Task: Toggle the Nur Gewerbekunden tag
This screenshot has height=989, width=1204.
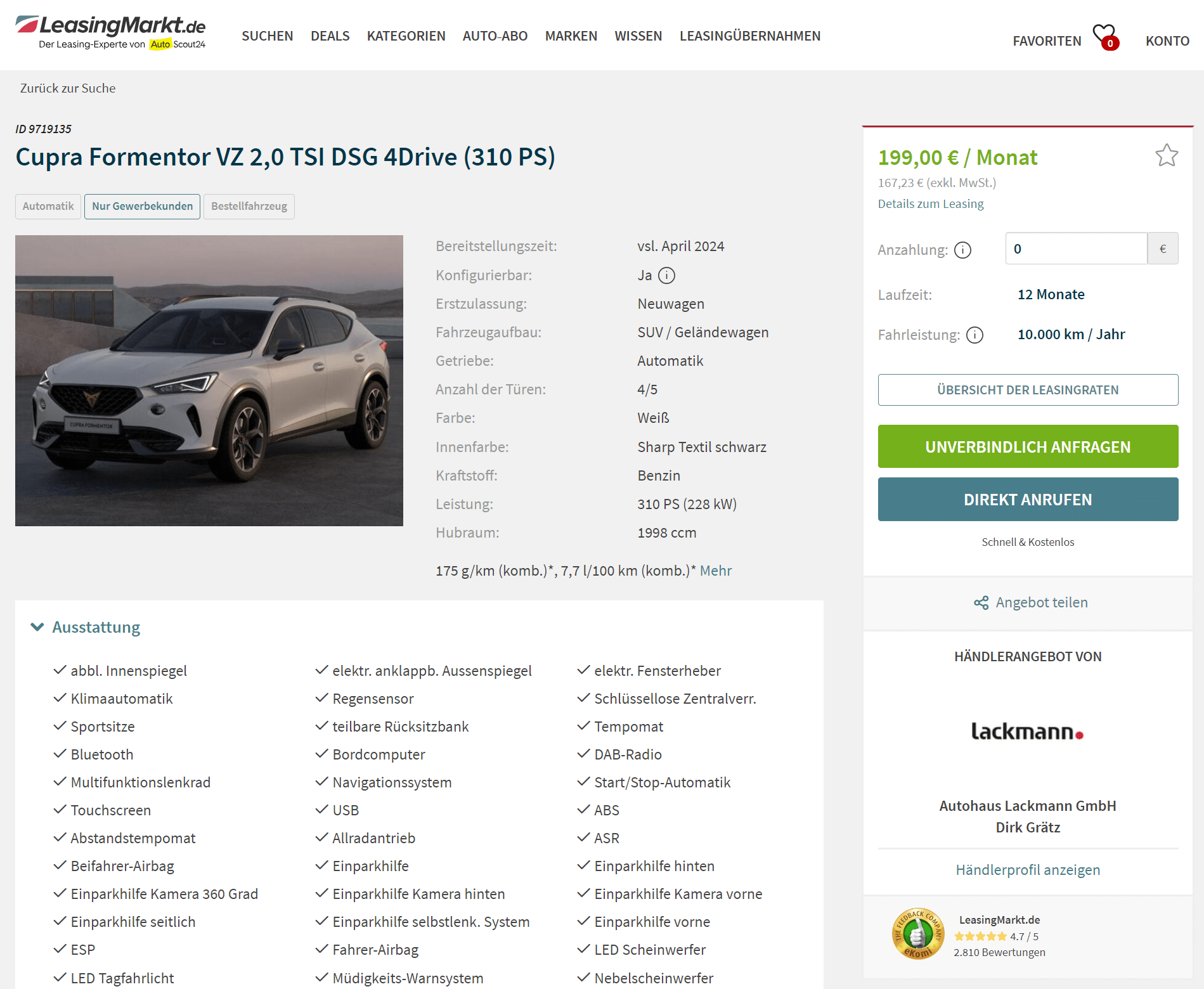Action: (142, 207)
